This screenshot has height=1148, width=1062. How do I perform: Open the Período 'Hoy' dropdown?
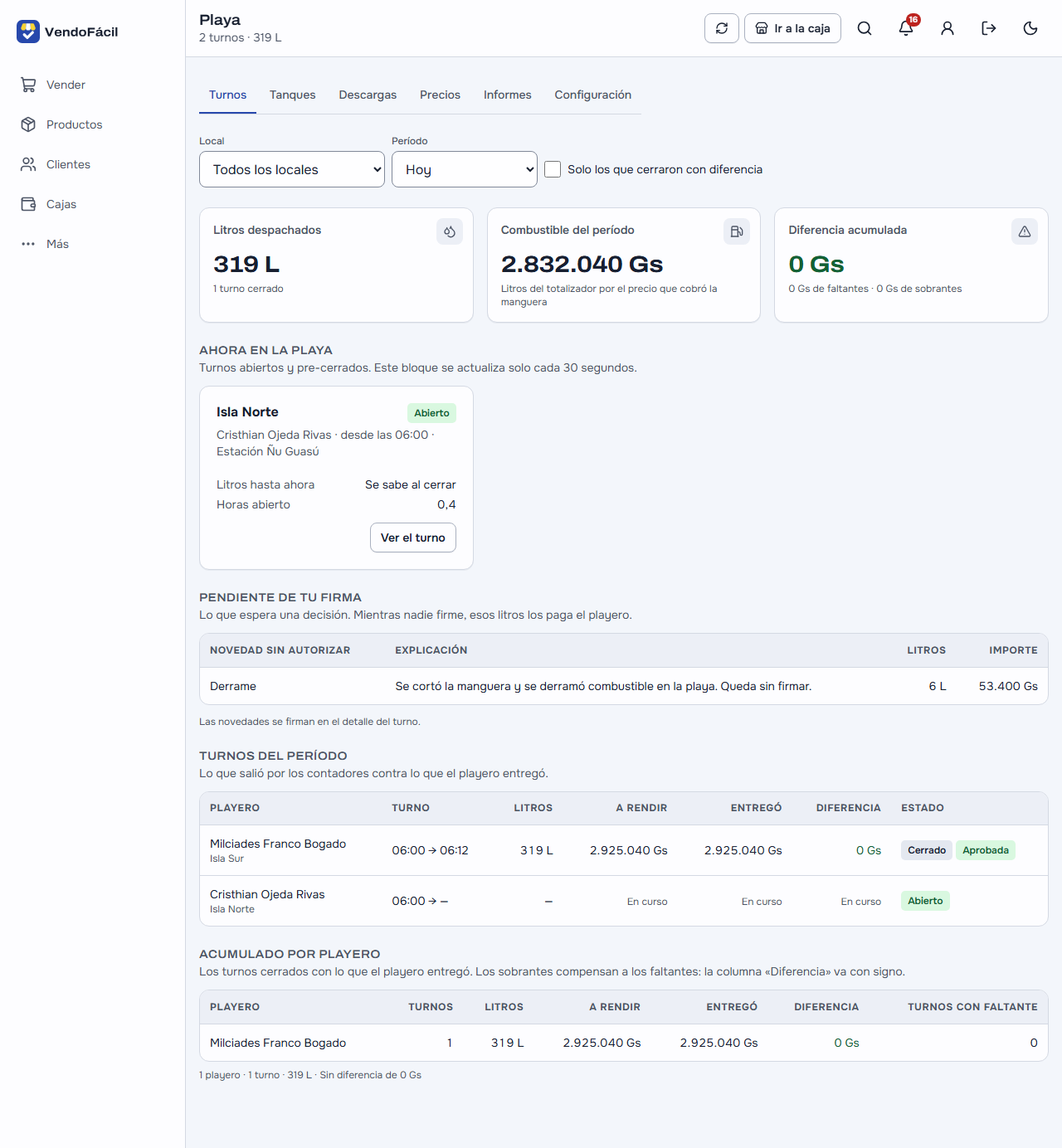465,169
